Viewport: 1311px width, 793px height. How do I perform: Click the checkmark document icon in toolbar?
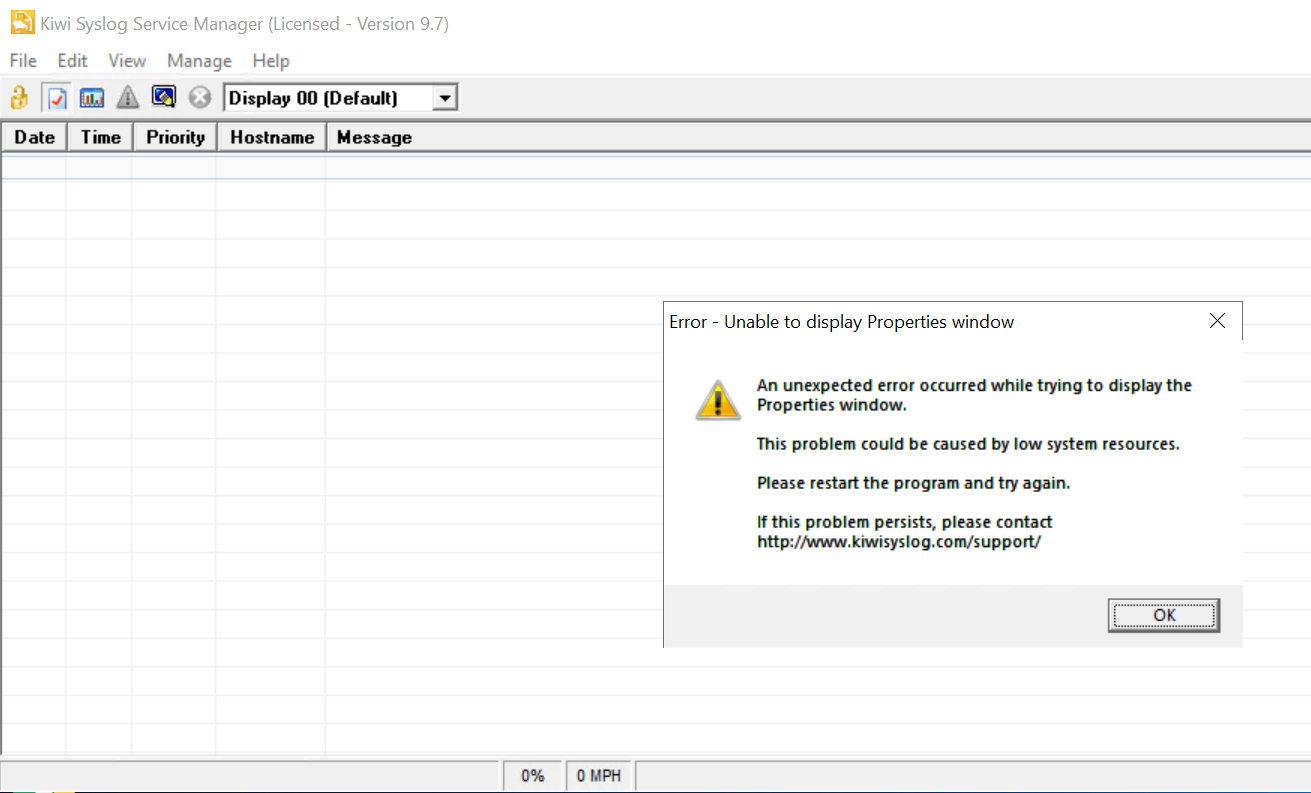56,98
